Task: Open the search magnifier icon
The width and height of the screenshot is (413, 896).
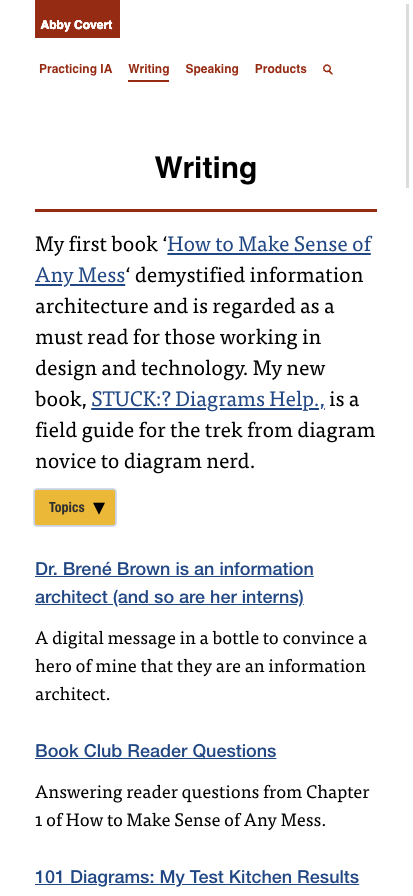Action: [x=327, y=69]
